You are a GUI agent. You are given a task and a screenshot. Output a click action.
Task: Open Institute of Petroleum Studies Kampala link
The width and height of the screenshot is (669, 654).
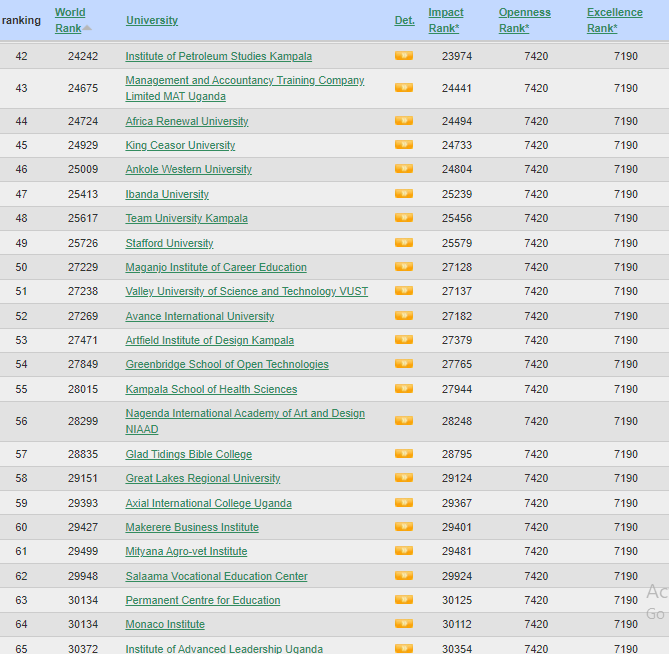coord(218,56)
